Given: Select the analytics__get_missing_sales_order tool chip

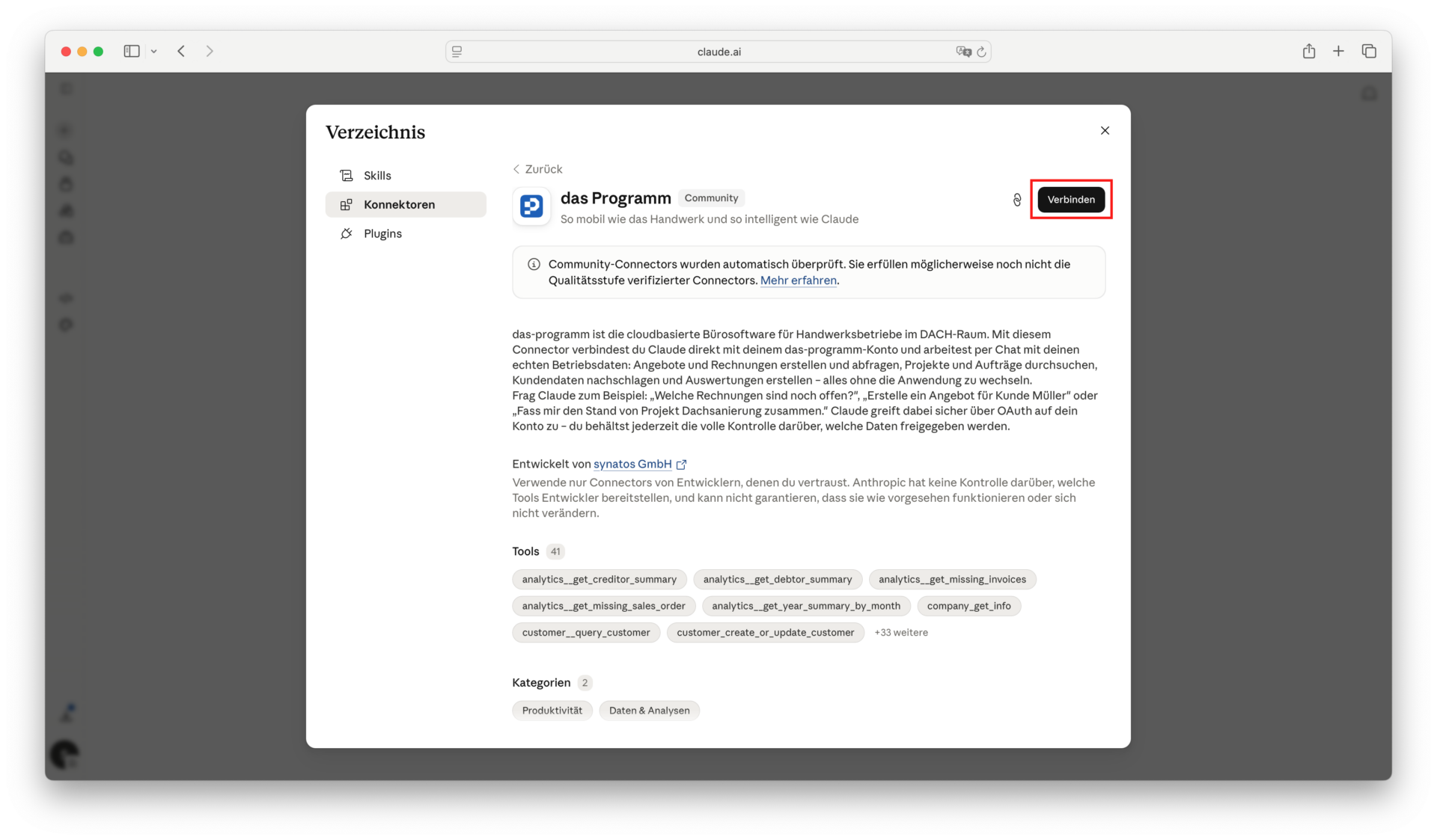Looking at the screenshot, I should tap(604, 606).
